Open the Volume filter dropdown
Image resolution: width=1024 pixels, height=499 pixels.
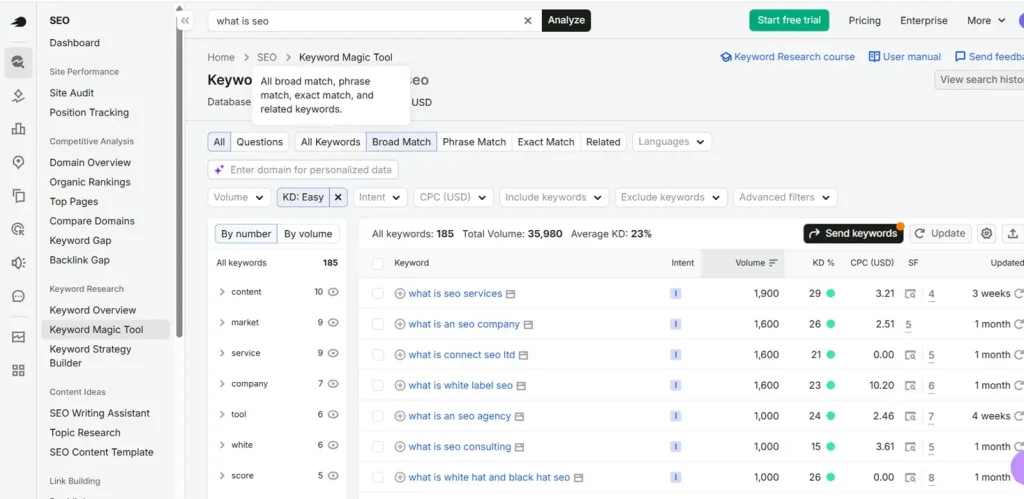(239, 197)
